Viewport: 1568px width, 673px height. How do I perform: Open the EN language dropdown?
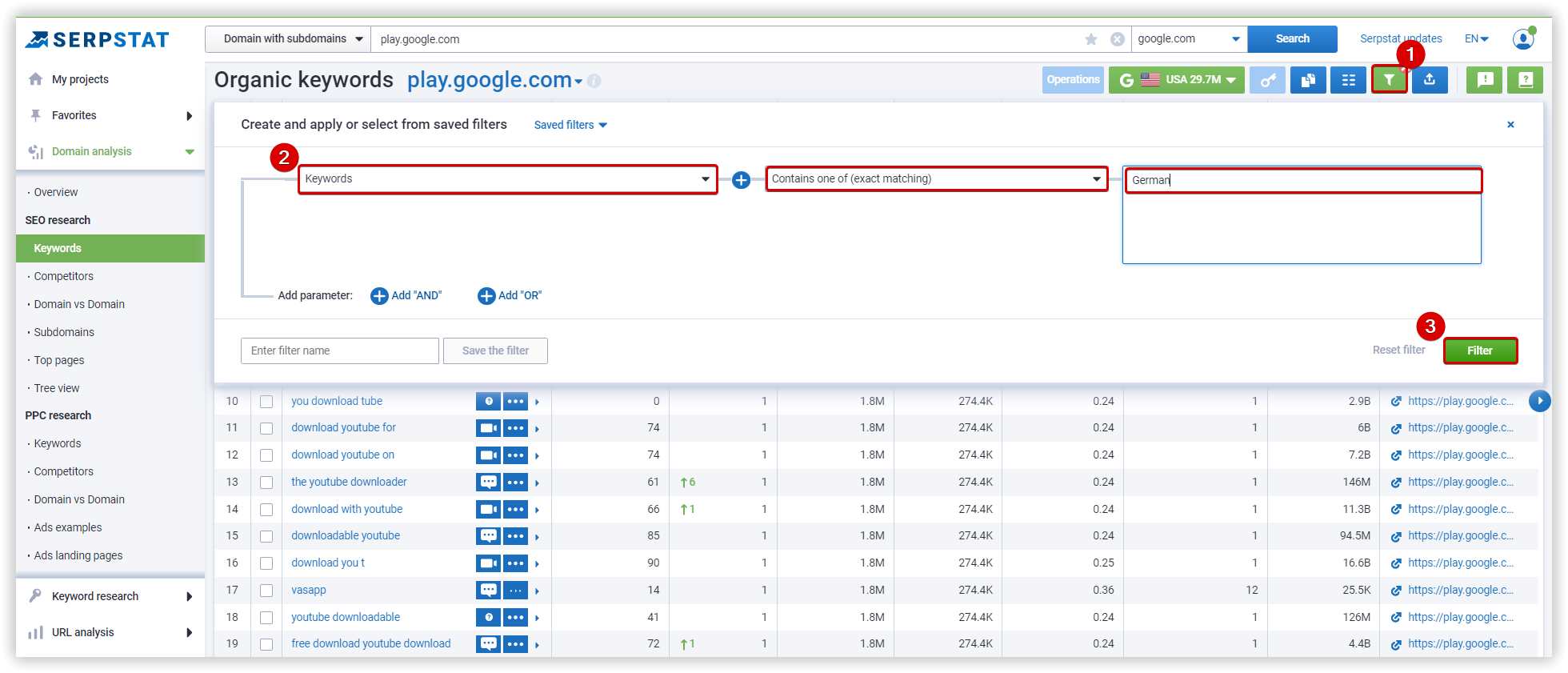pyautogui.click(x=1476, y=39)
